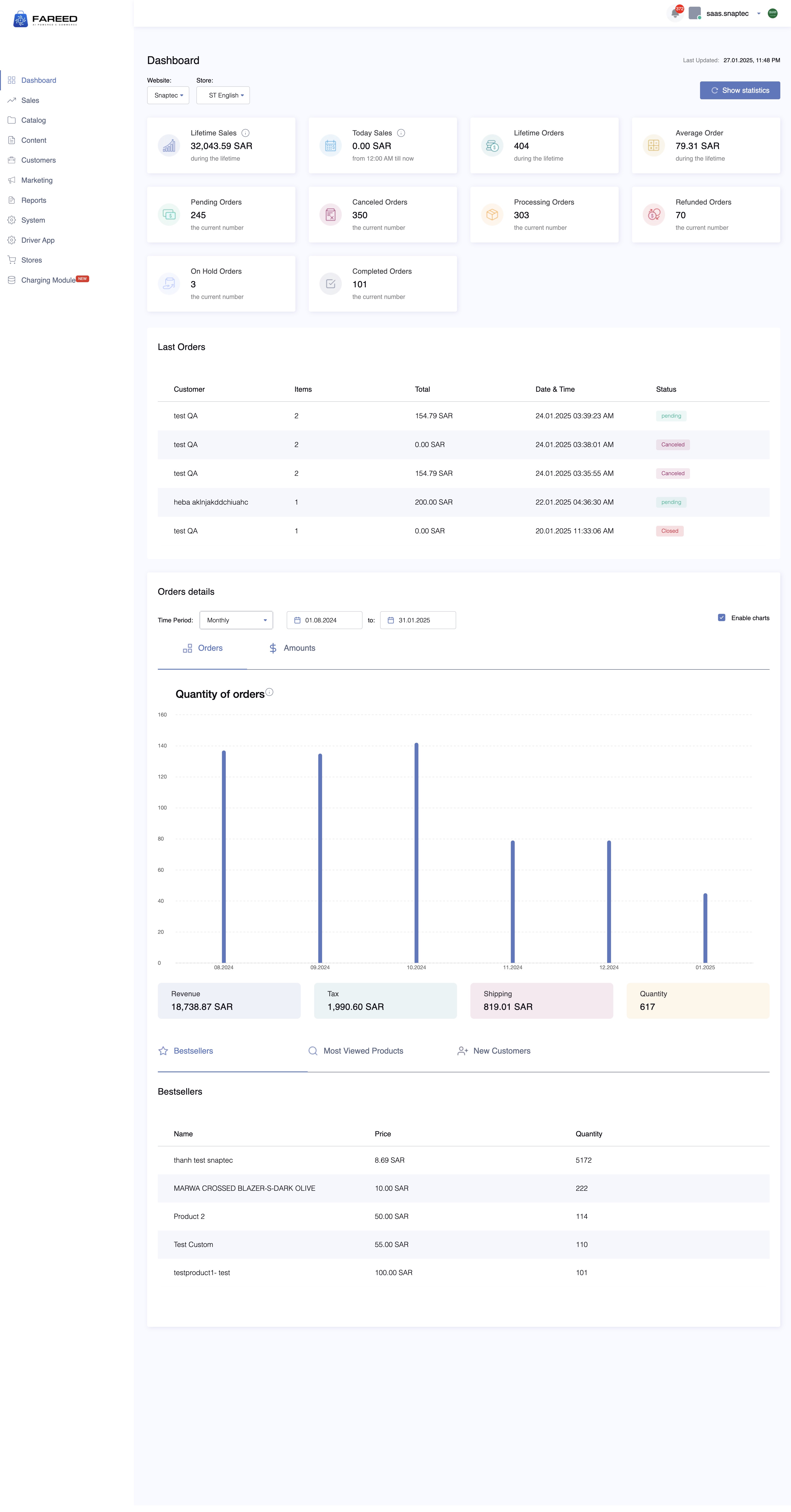Click the Charging Module database icon
This screenshot has height=1512, width=791.
12,280
